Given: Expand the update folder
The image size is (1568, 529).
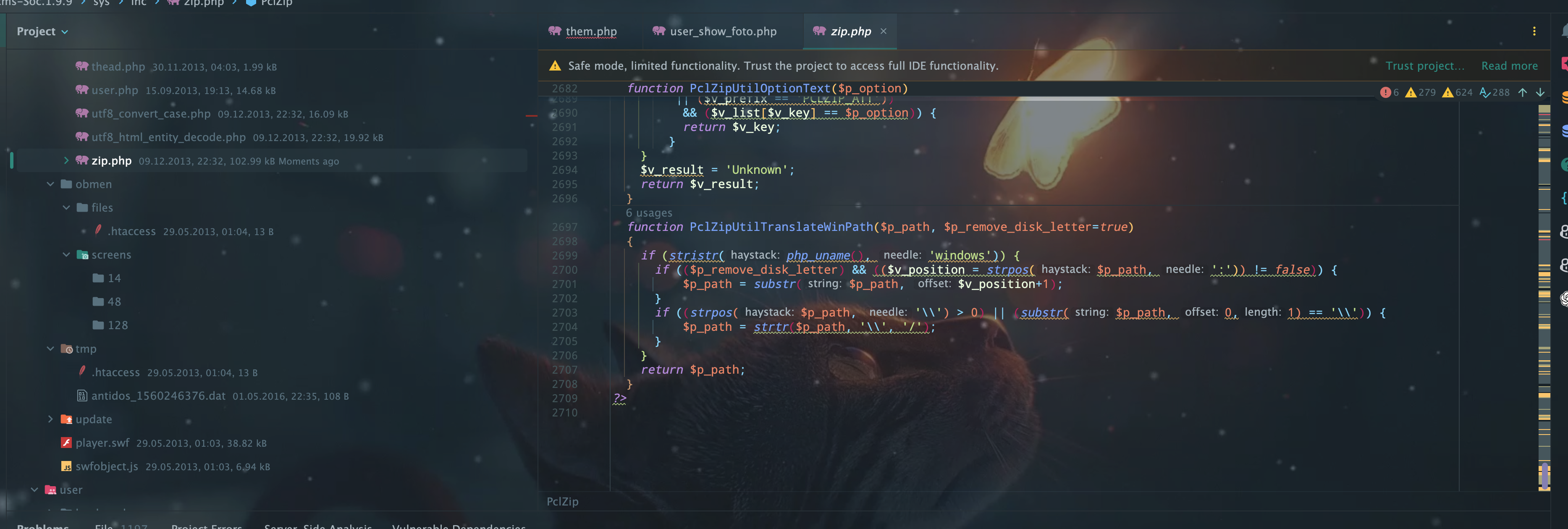Looking at the screenshot, I should [x=50, y=419].
